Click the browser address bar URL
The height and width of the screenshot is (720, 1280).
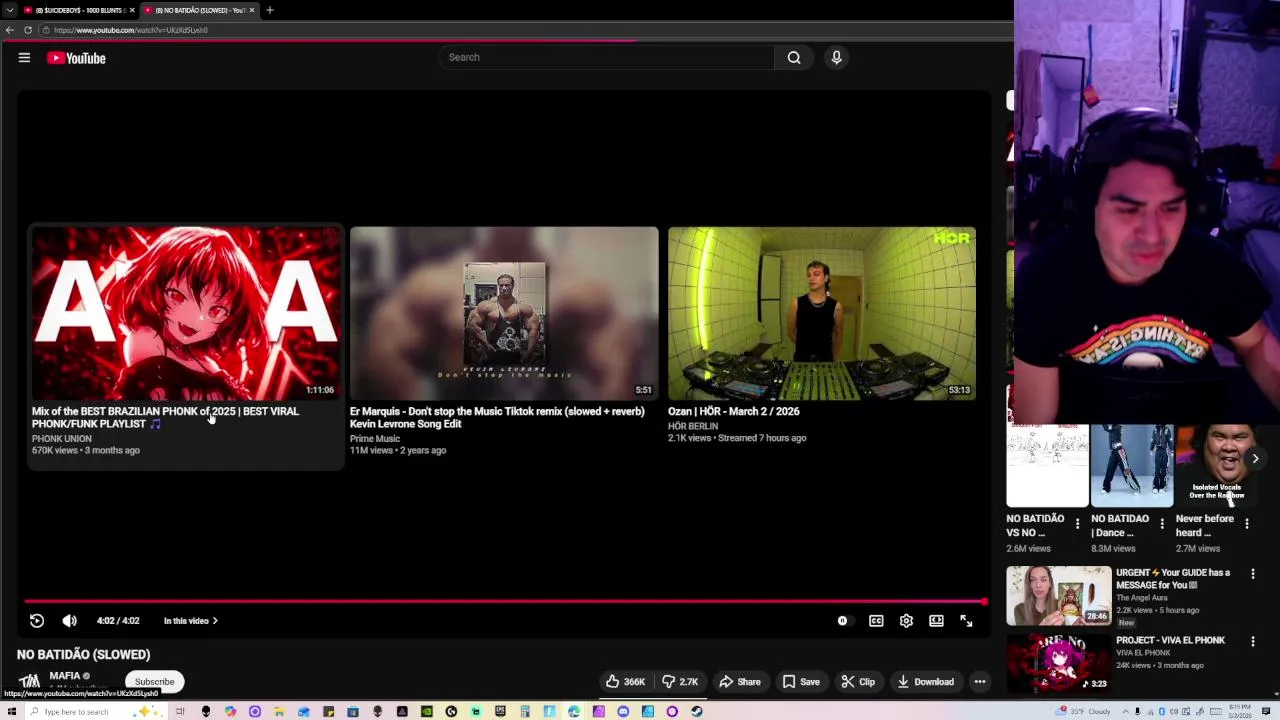pyautogui.click(x=131, y=30)
